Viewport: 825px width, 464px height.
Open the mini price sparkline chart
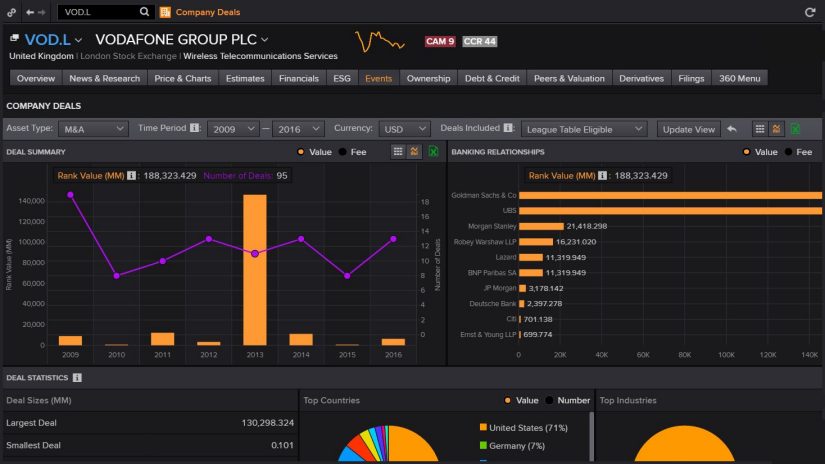pyautogui.click(x=380, y=41)
